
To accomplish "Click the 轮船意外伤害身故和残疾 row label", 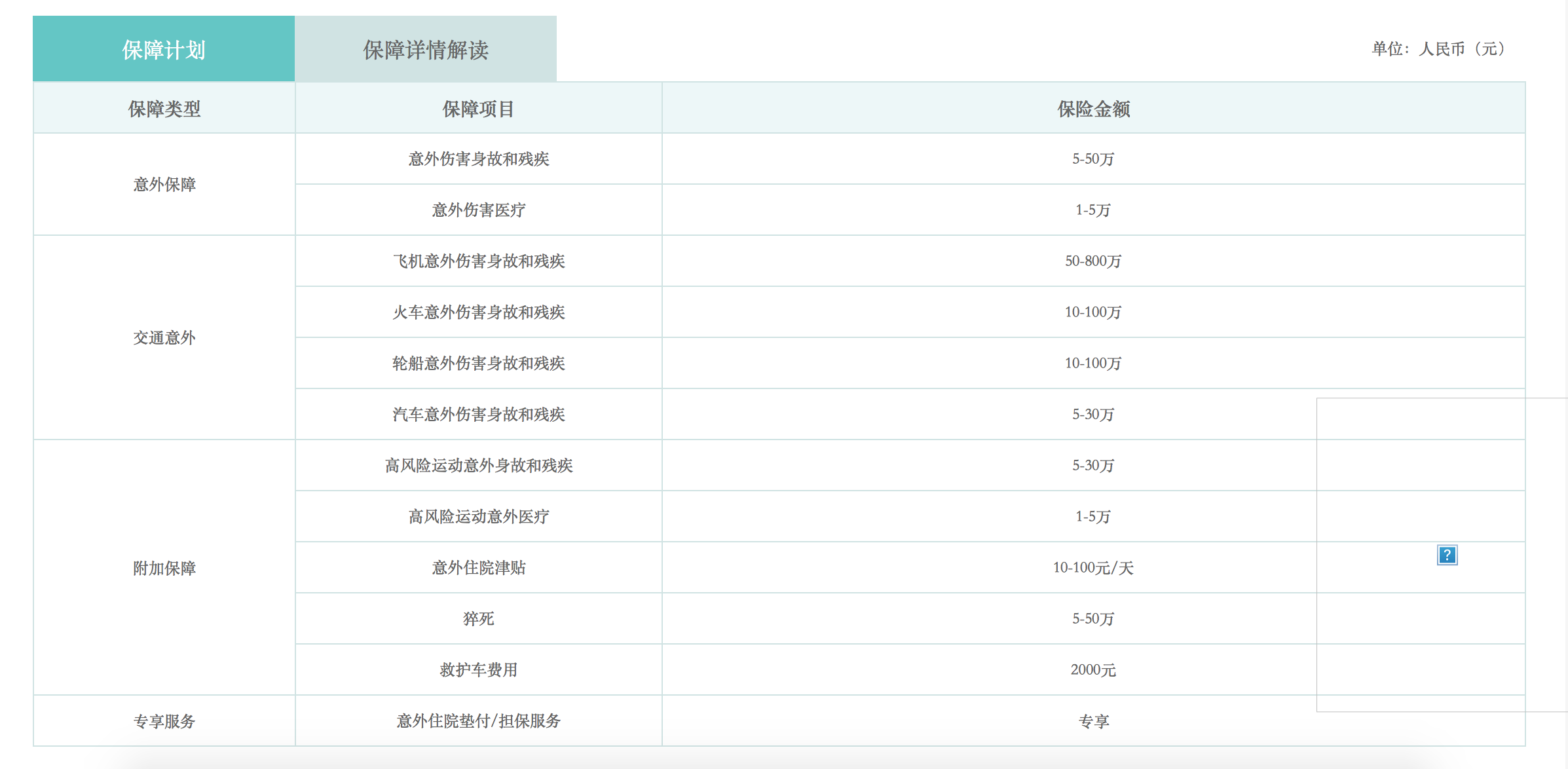I will [478, 364].
